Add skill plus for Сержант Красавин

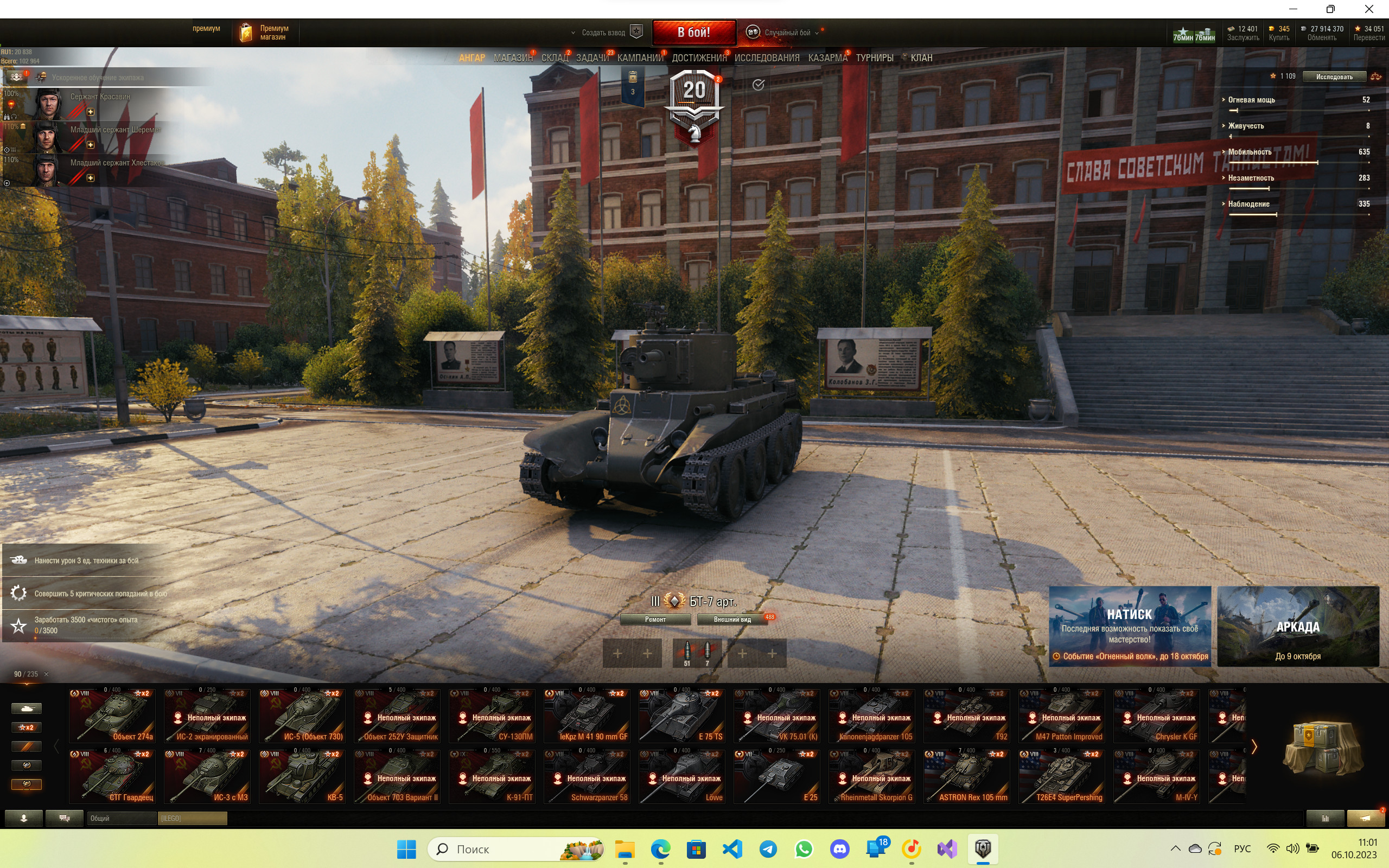(90, 112)
